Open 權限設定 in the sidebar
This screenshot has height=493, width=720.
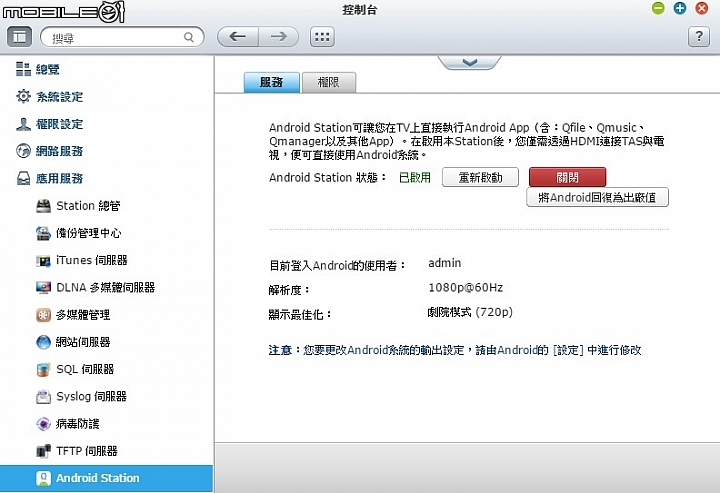59,124
